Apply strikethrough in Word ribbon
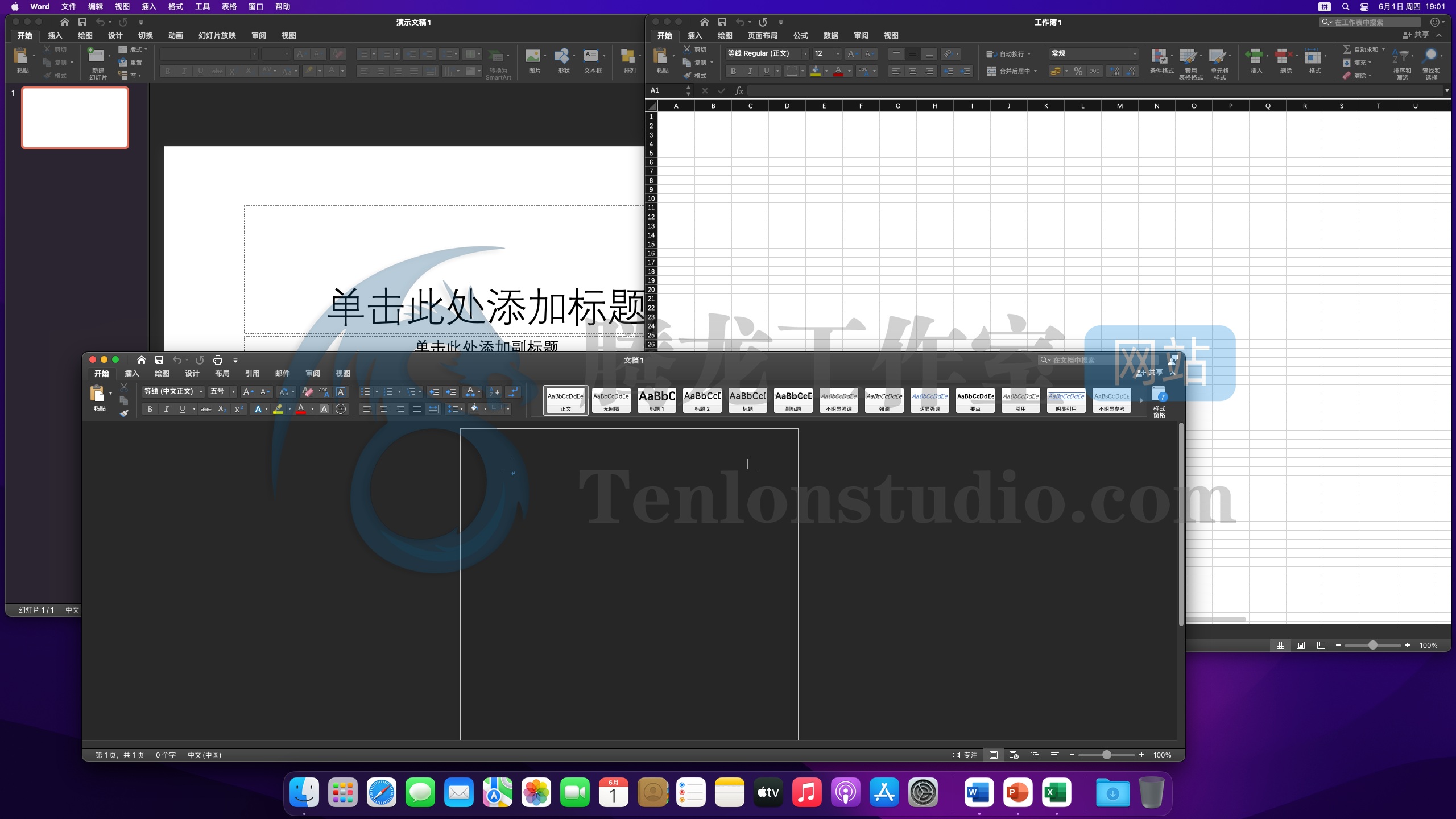Viewport: 1456px width, 819px height. click(x=206, y=409)
